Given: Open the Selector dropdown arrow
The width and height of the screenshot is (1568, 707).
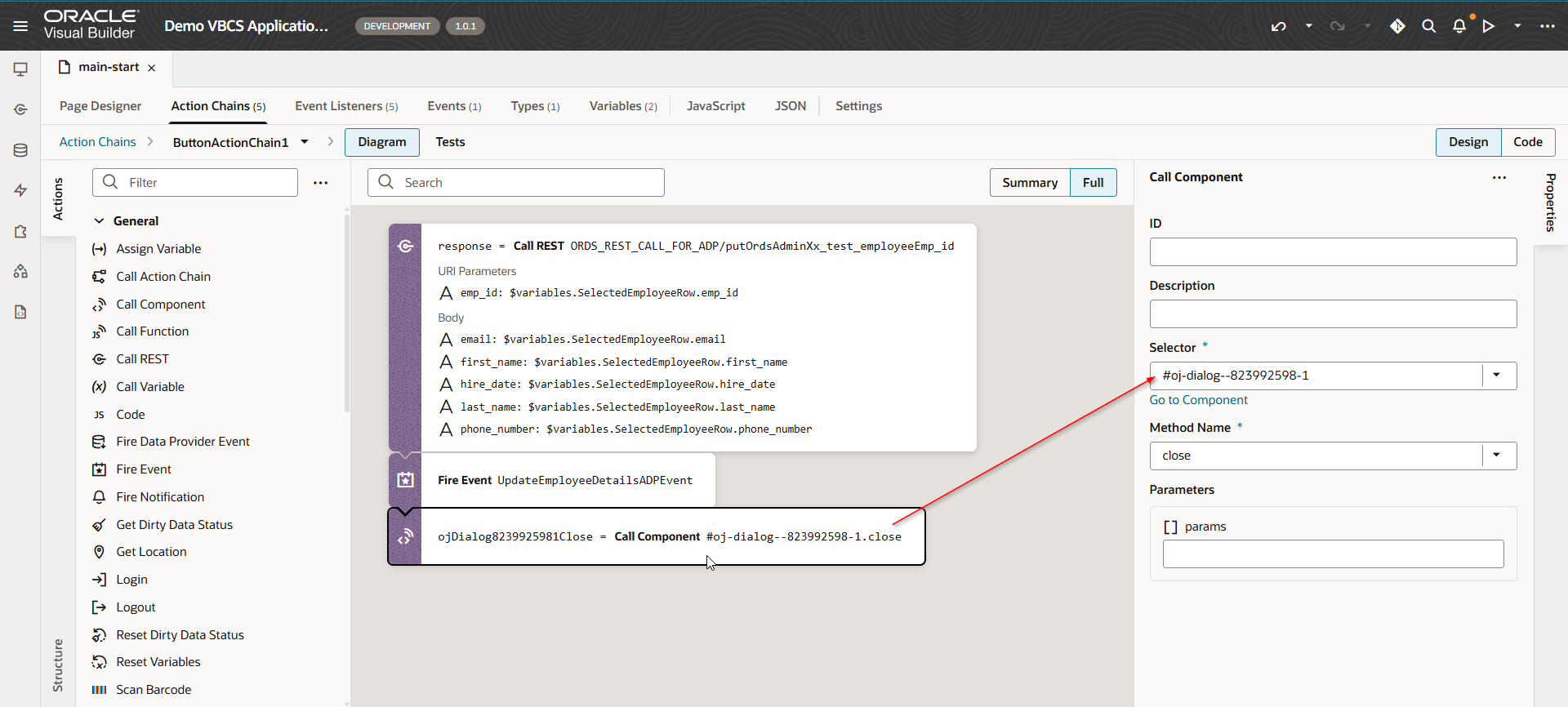Looking at the screenshot, I should pyautogui.click(x=1497, y=376).
